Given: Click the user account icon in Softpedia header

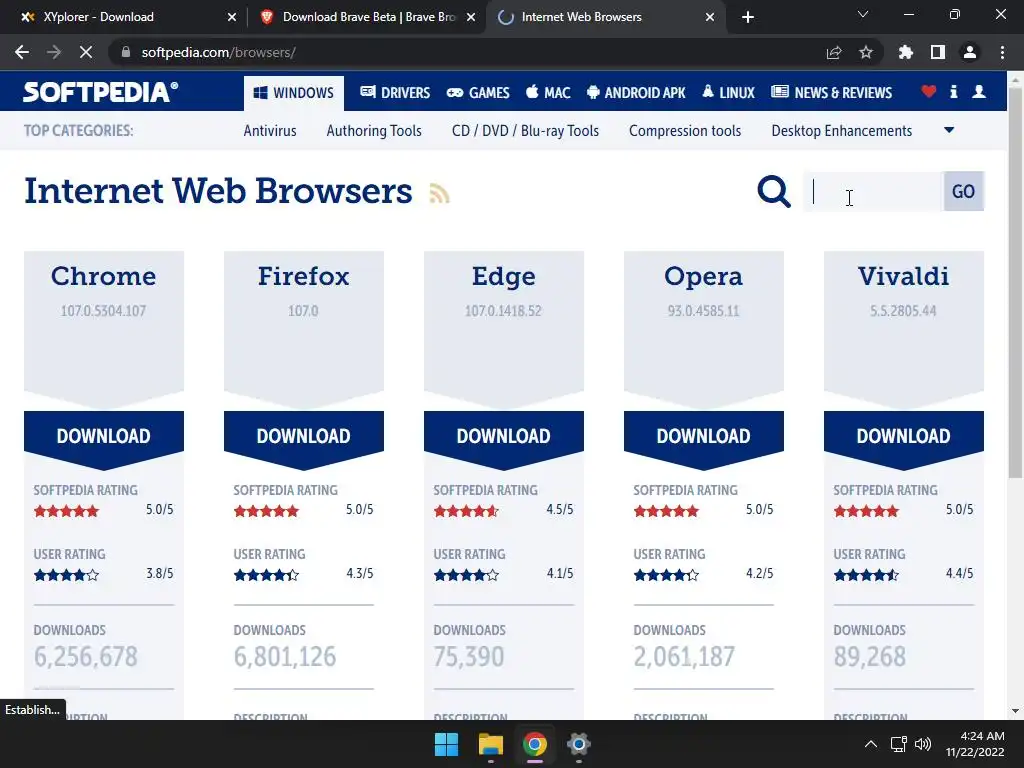Looking at the screenshot, I should tap(979, 91).
